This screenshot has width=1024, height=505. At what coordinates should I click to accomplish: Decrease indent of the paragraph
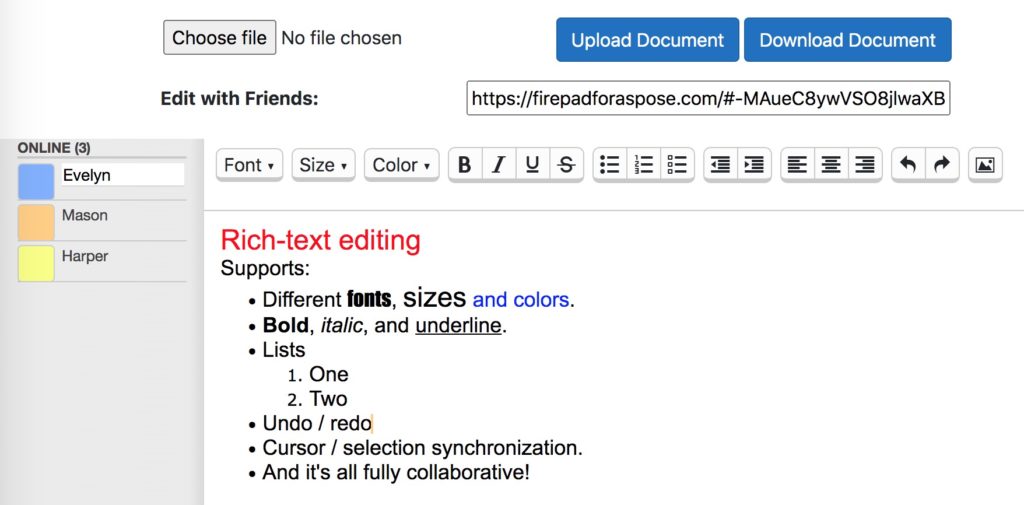(721, 165)
